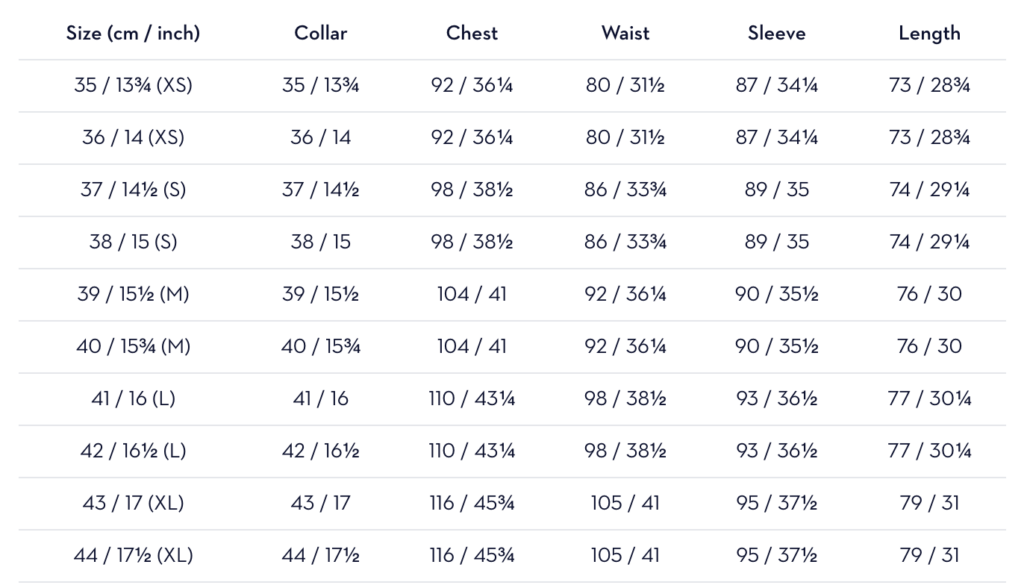Click the 42 / 16½ value in Collar column
1024x588 pixels.
[320, 450]
